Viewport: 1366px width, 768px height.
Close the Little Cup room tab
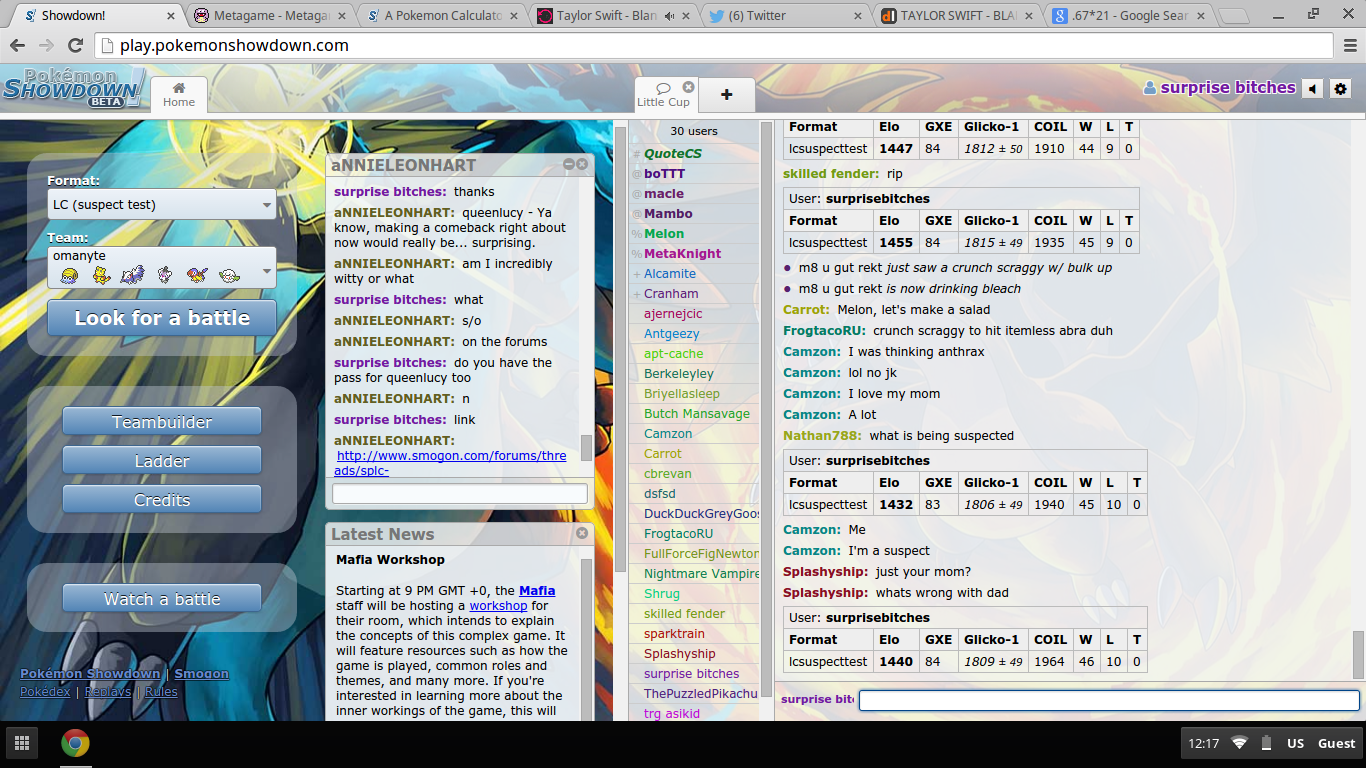click(689, 87)
